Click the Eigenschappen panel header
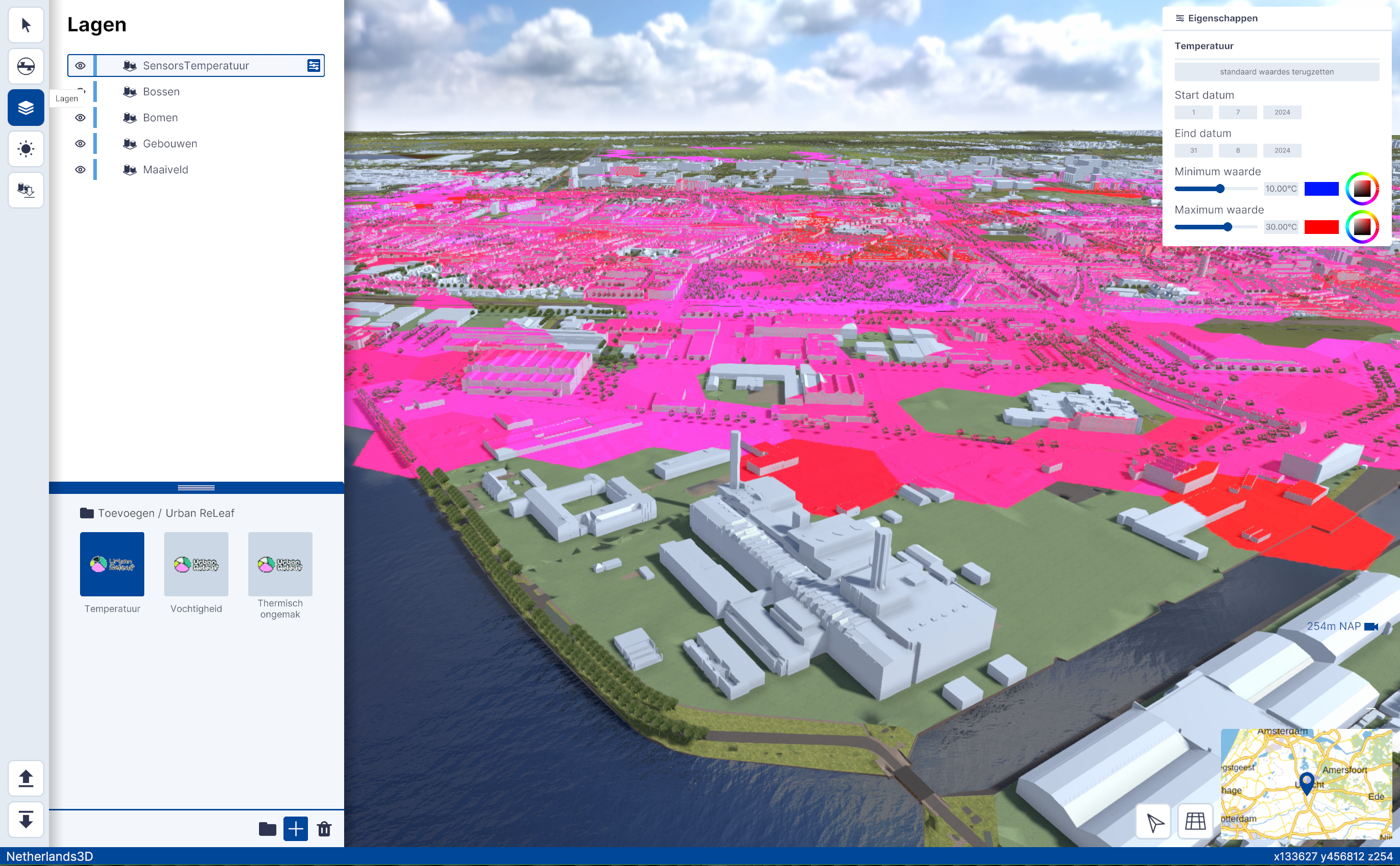Screen dimensions: 1400x866 [x=1277, y=18]
